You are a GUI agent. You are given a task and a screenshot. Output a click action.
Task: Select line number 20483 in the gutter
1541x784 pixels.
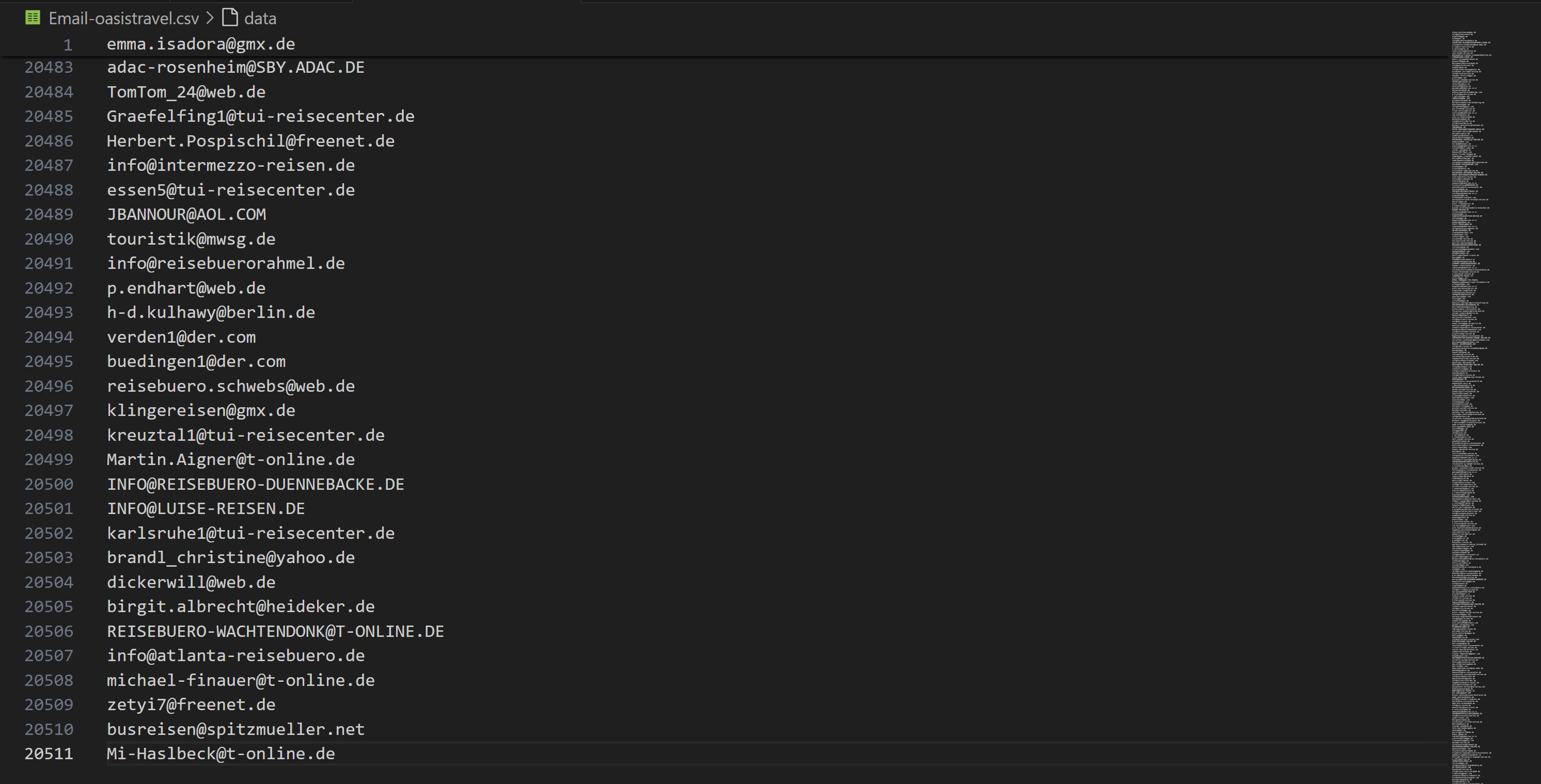click(x=49, y=68)
